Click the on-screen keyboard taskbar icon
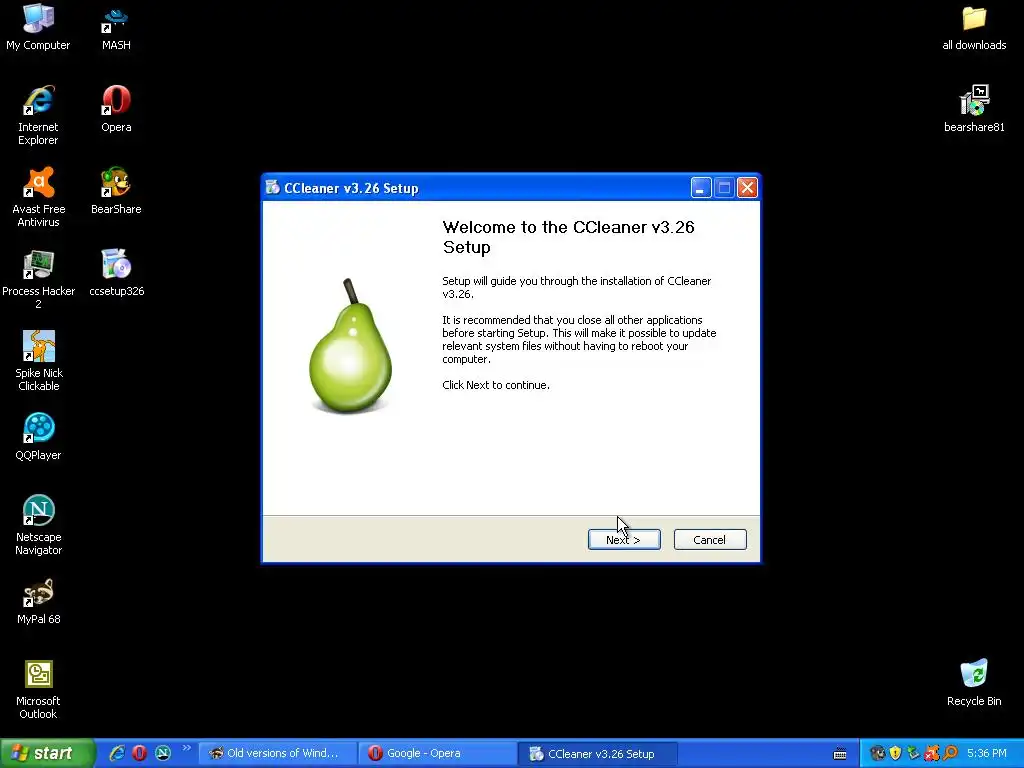 pos(840,754)
